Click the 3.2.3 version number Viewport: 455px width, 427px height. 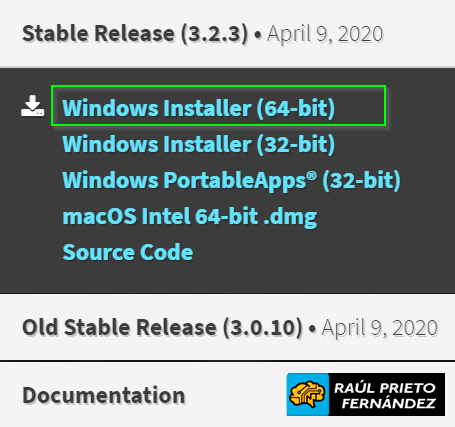point(215,34)
